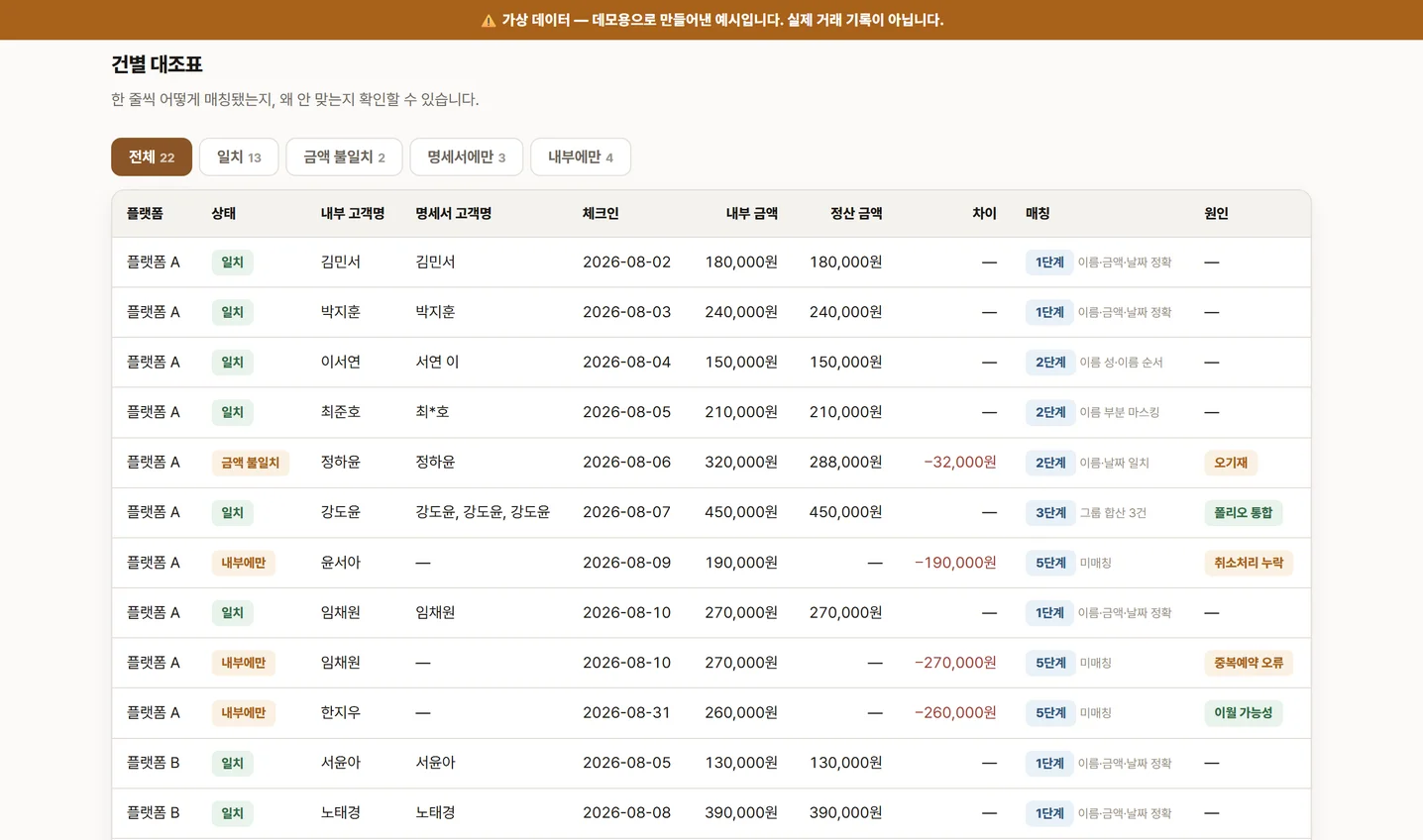The width and height of the screenshot is (1423, 840).
Task: Click check-in date 2026-08-09
Action: [x=626, y=563]
